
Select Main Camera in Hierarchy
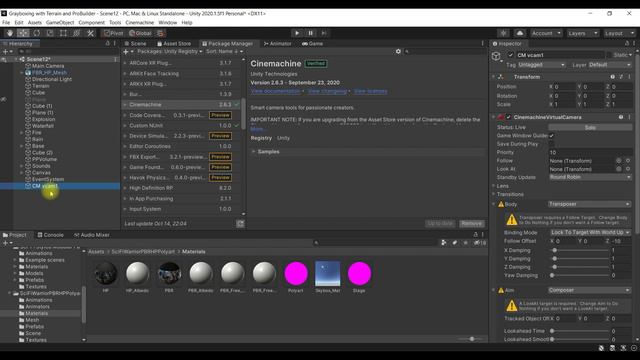[x=48, y=66]
